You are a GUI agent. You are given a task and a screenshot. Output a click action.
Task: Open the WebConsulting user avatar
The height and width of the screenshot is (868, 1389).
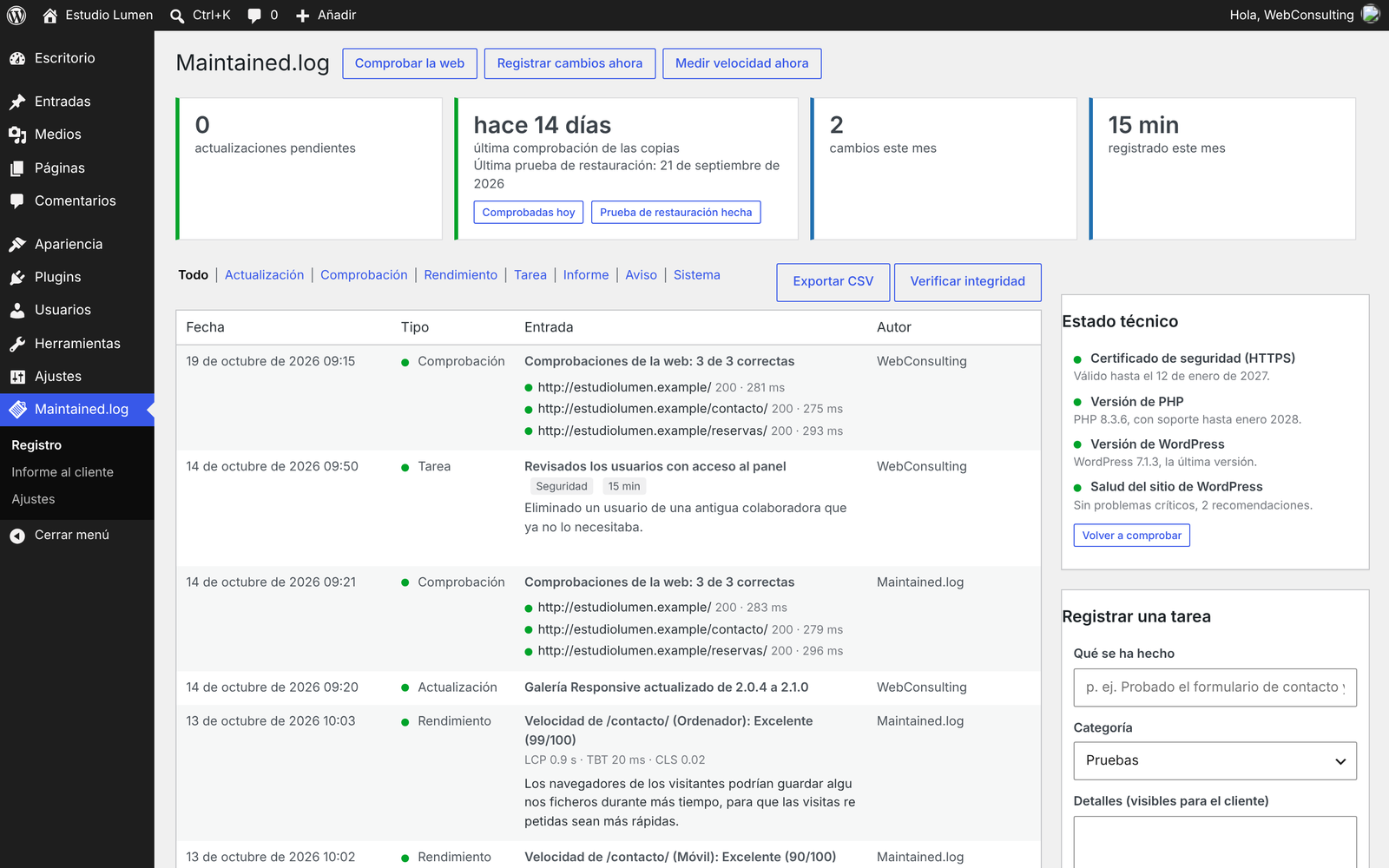click(x=1371, y=14)
